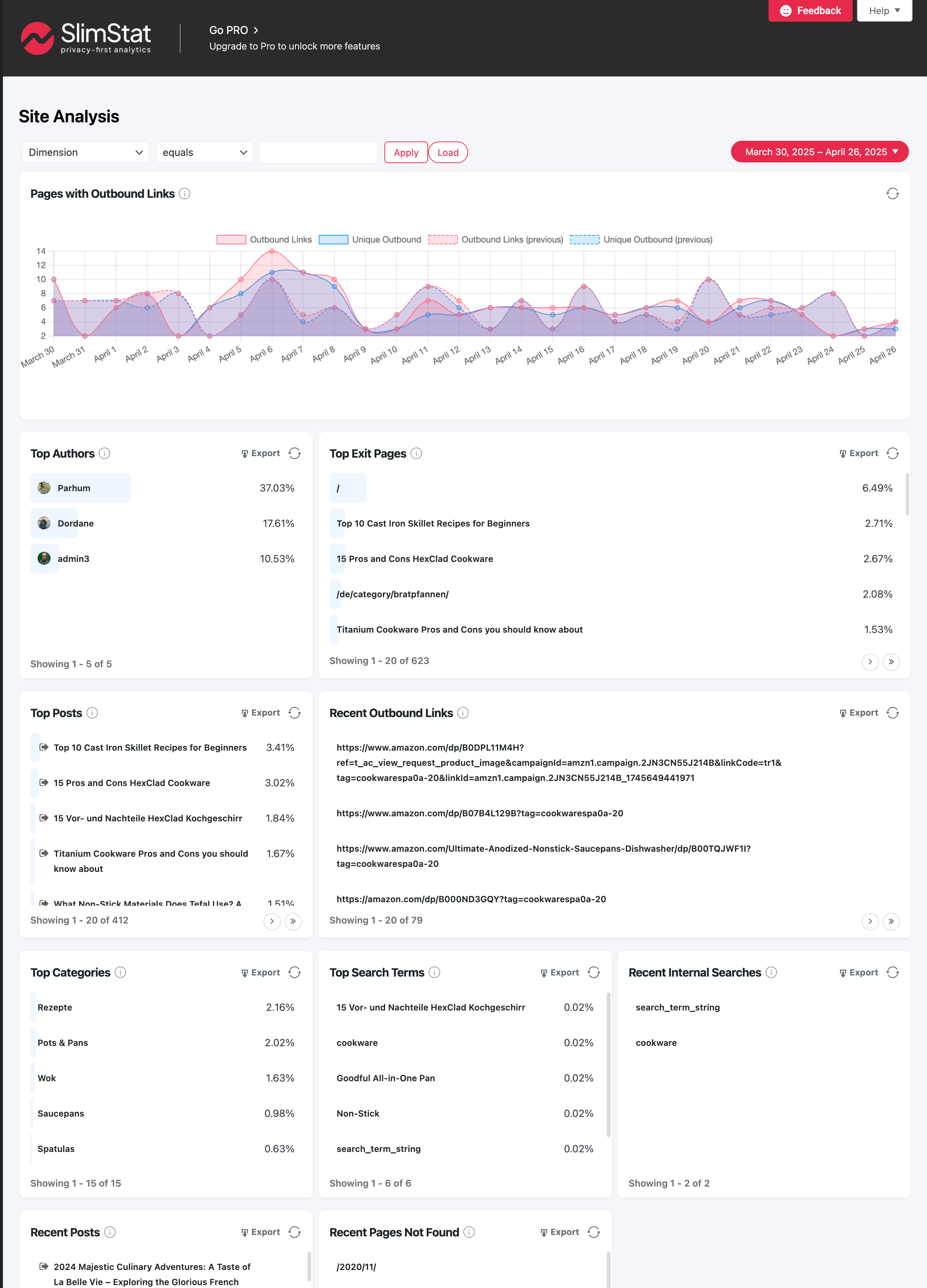Open the Dimension dropdown
Image resolution: width=927 pixels, height=1288 pixels.
tap(86, 152)
